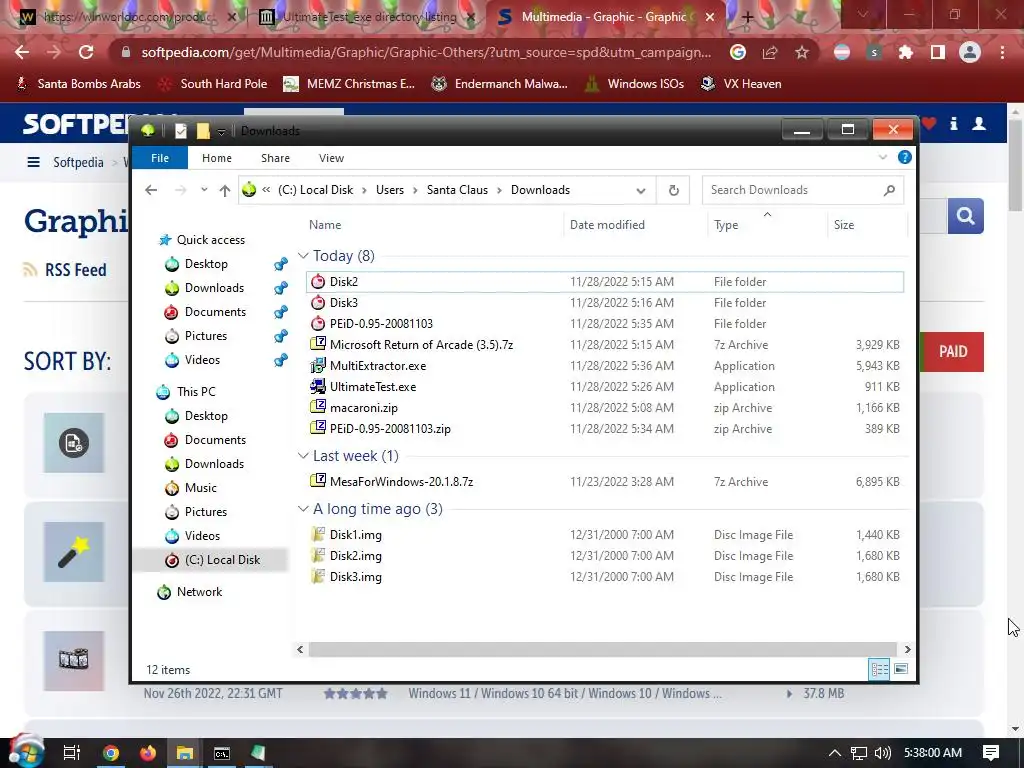The image size is (1024, 768).
Task: Click properties icon in Explorer title bar
Action: [181, 131]
